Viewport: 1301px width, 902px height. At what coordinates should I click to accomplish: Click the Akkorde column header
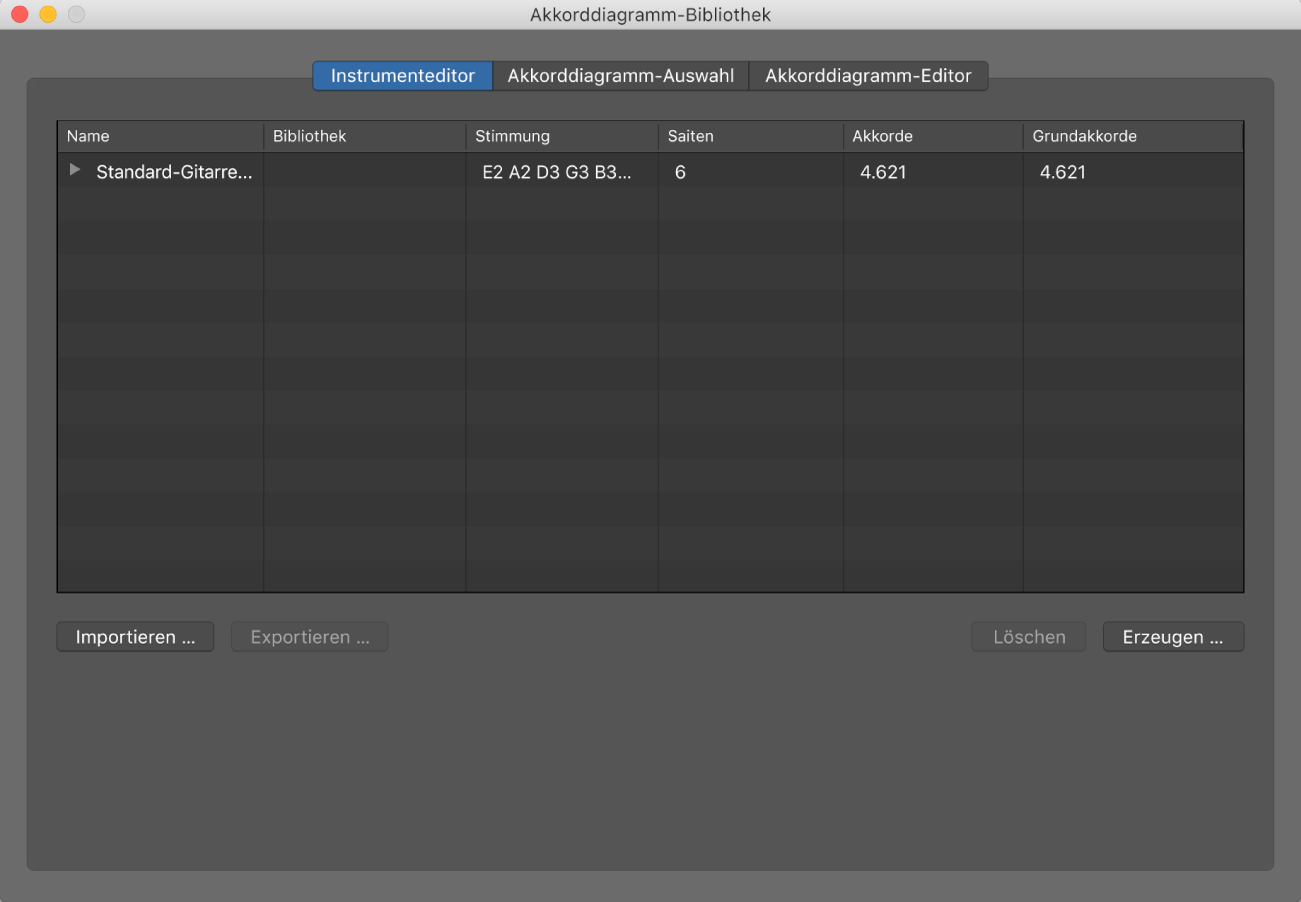[x=932, y=136]
